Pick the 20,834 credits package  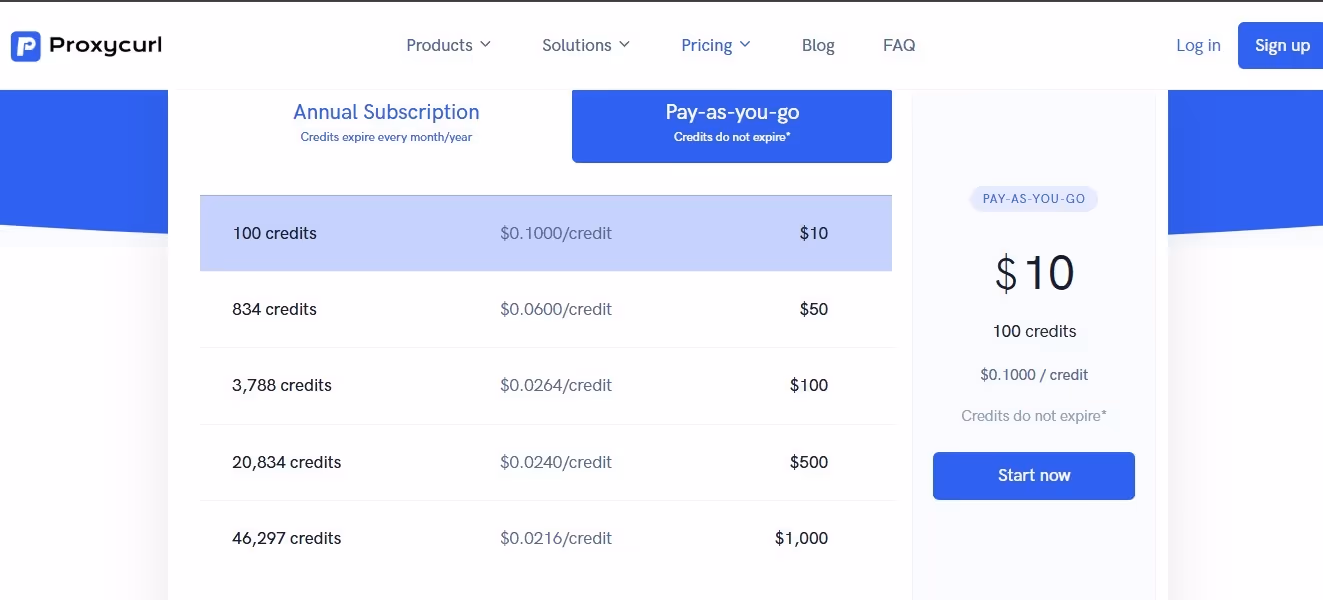tap(546, 462)
